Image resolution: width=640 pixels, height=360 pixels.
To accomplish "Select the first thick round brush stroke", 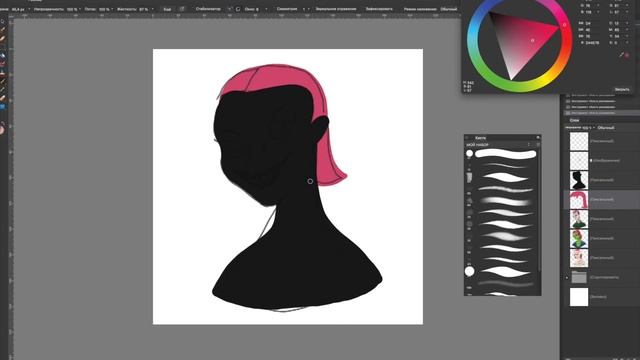I will coord(505,154).
